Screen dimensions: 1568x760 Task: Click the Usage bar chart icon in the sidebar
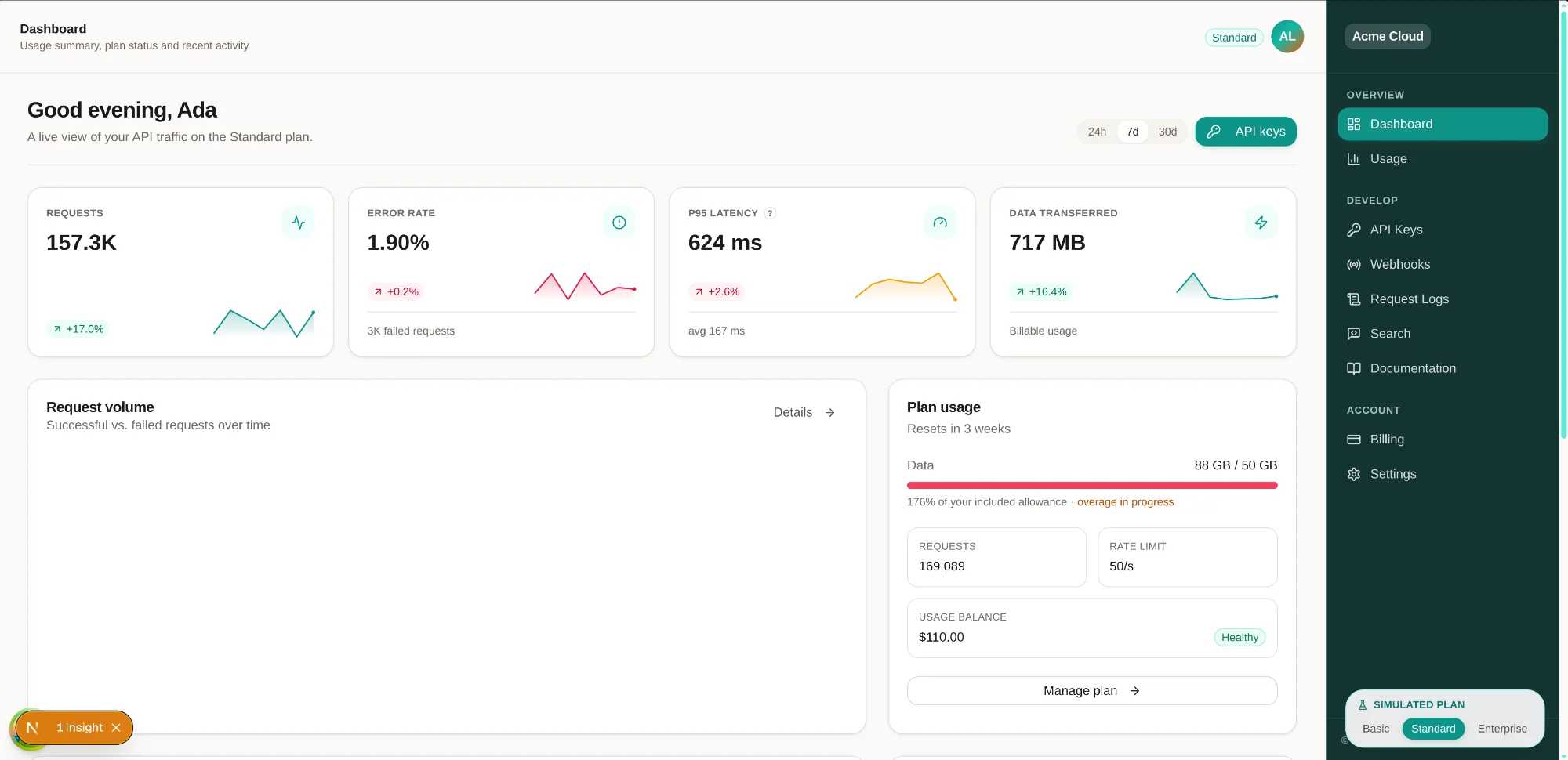click(1354, 159)
